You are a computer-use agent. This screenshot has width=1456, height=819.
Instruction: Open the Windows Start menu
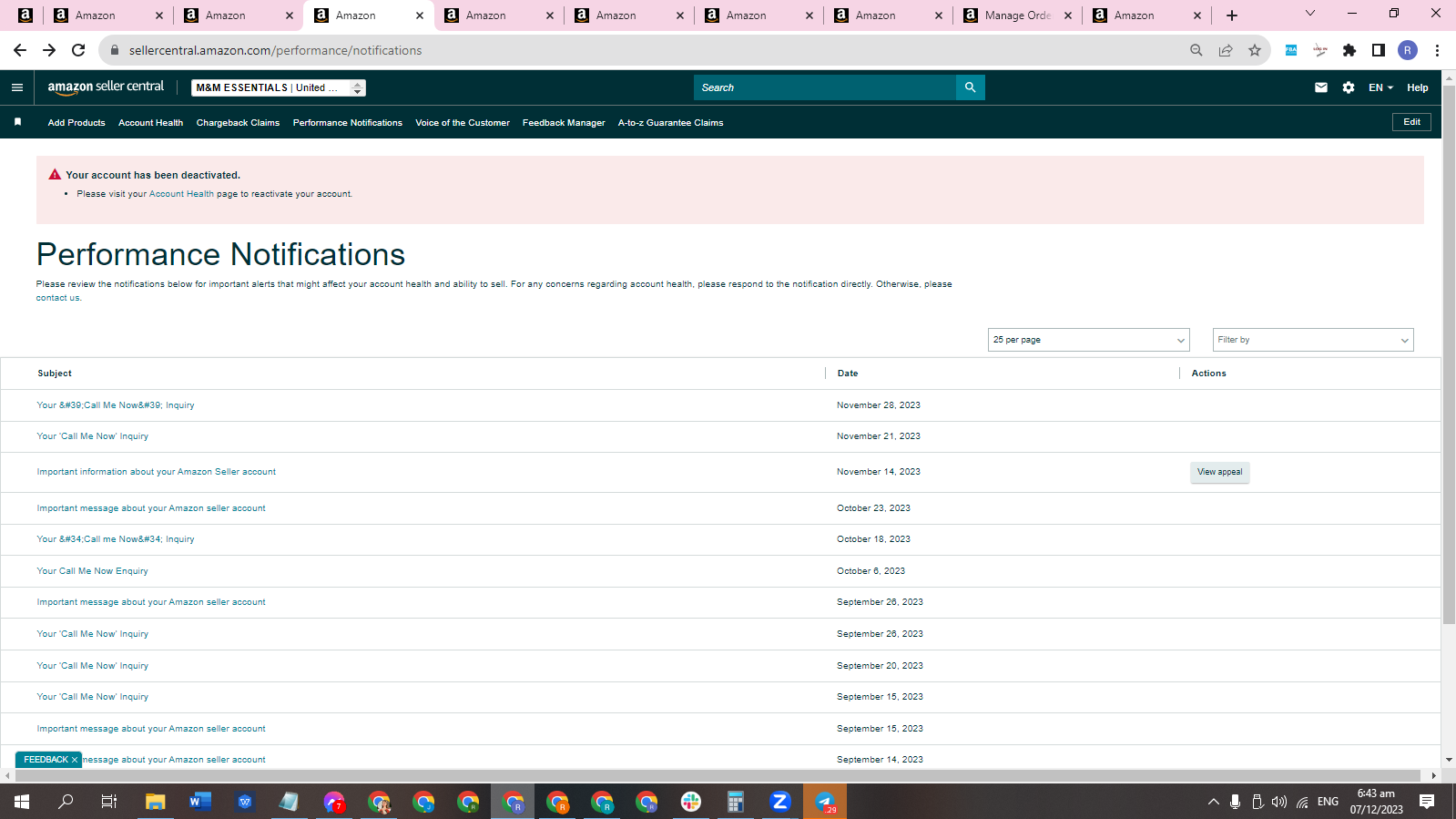pyautogui.click(x=22, y=802)
